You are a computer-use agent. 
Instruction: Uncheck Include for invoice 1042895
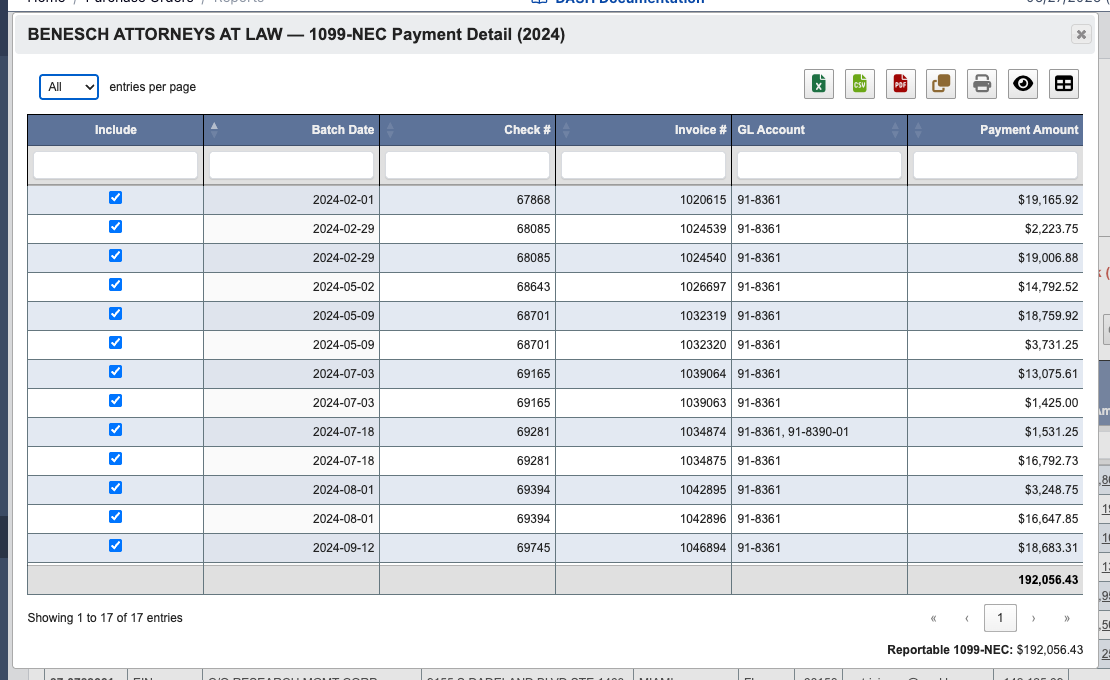pyautogui.click(x=115, y=488)
